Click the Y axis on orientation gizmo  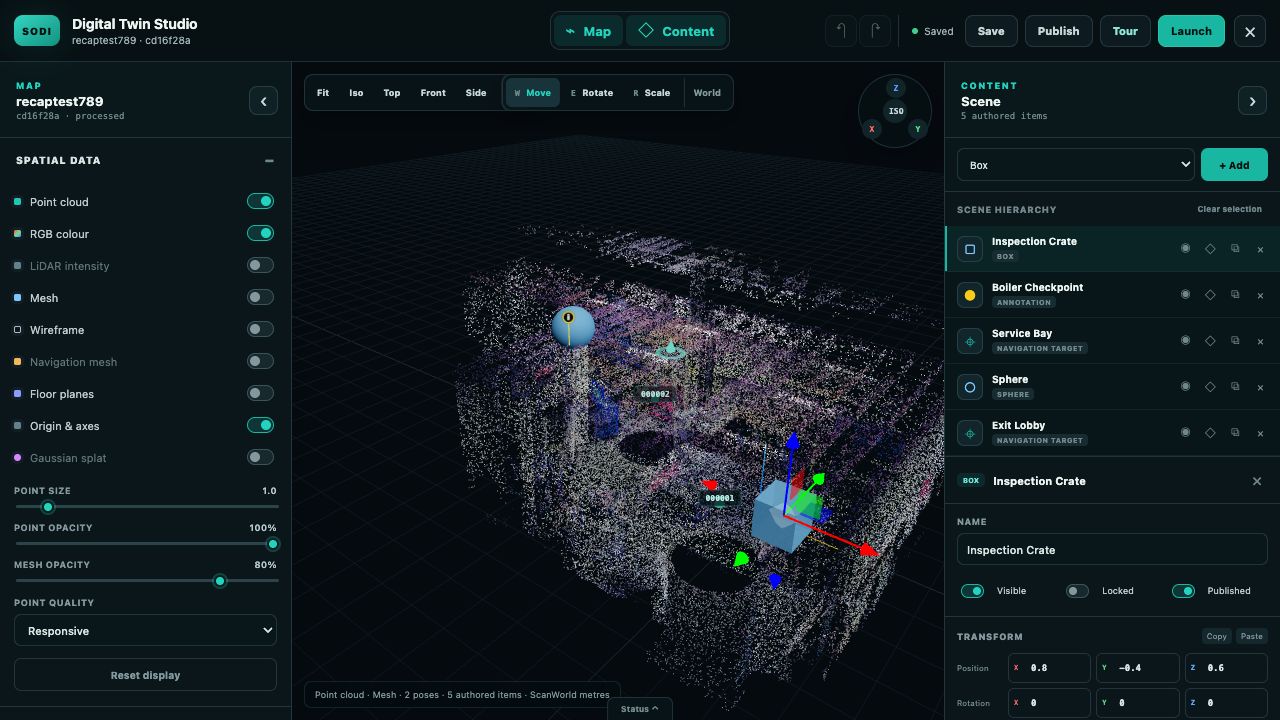click(917, 129)
